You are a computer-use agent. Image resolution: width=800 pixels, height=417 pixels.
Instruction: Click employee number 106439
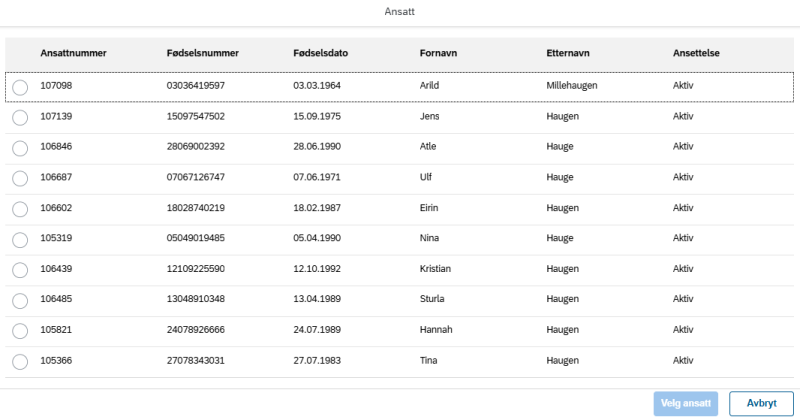(56, 268)
